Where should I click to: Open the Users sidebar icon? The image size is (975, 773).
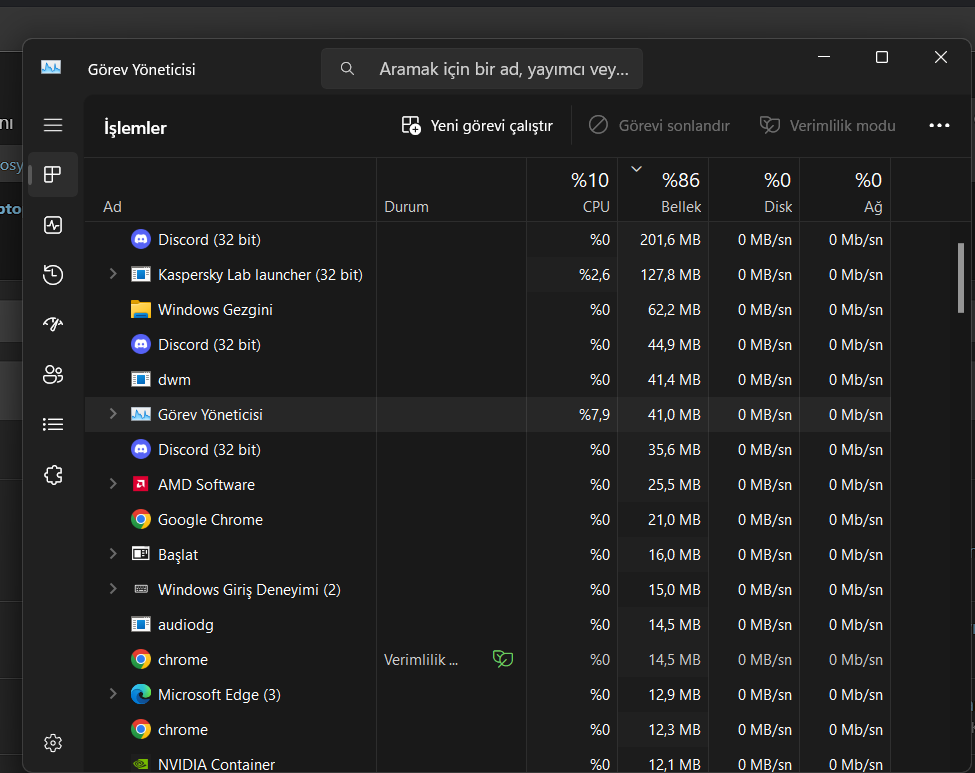click(x=53, y=374)
